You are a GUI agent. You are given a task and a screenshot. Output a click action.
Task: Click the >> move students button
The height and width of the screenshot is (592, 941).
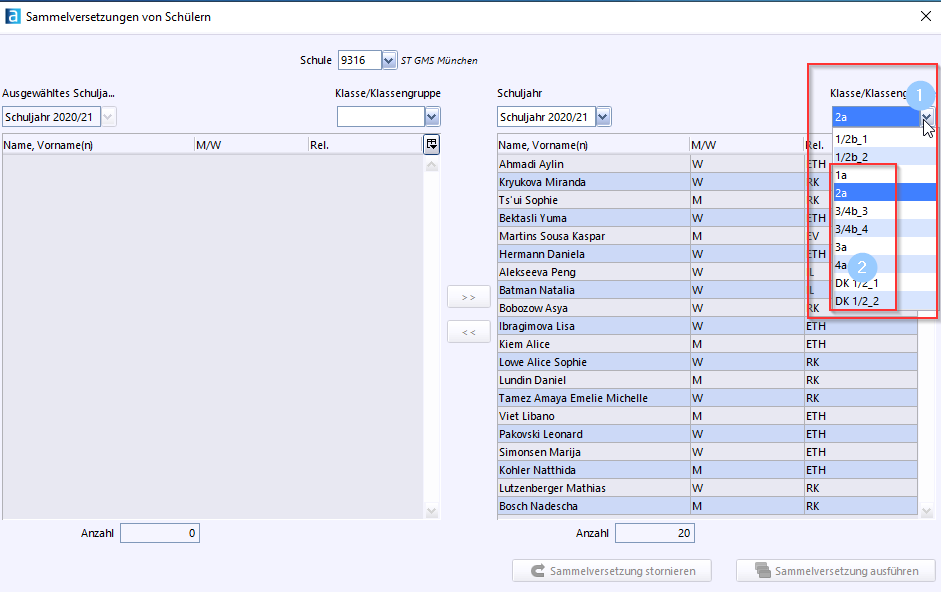(469, 297)
